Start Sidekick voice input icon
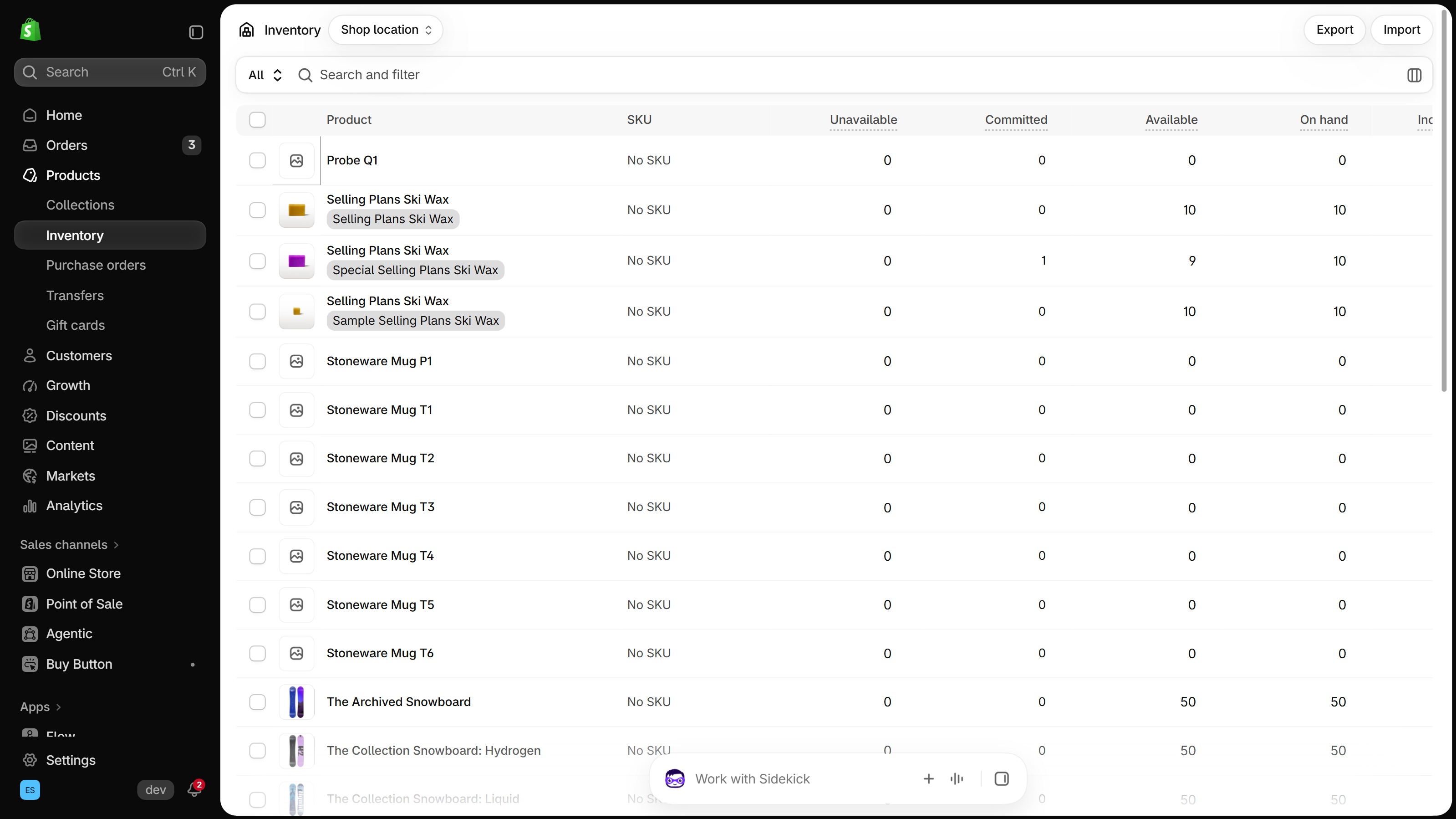 coord(957,779)
